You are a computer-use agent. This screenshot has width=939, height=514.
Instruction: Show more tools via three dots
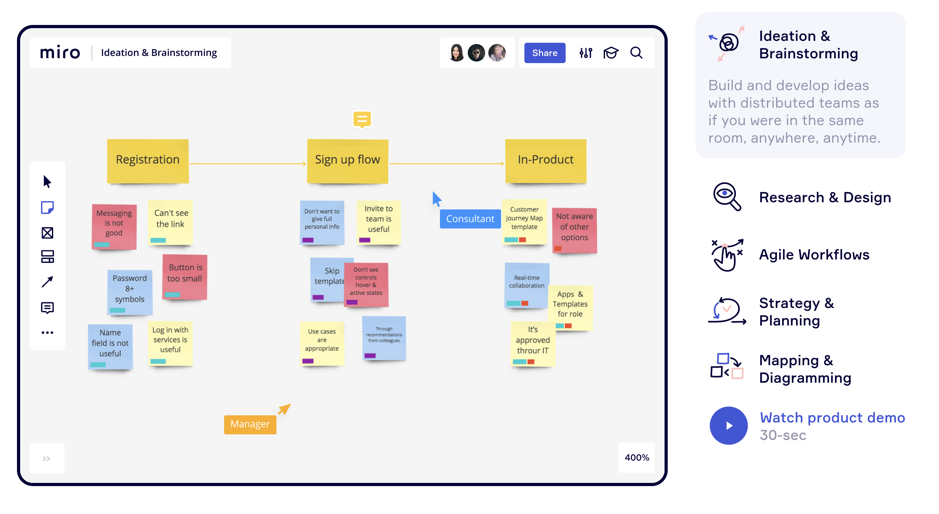point(47,333)
